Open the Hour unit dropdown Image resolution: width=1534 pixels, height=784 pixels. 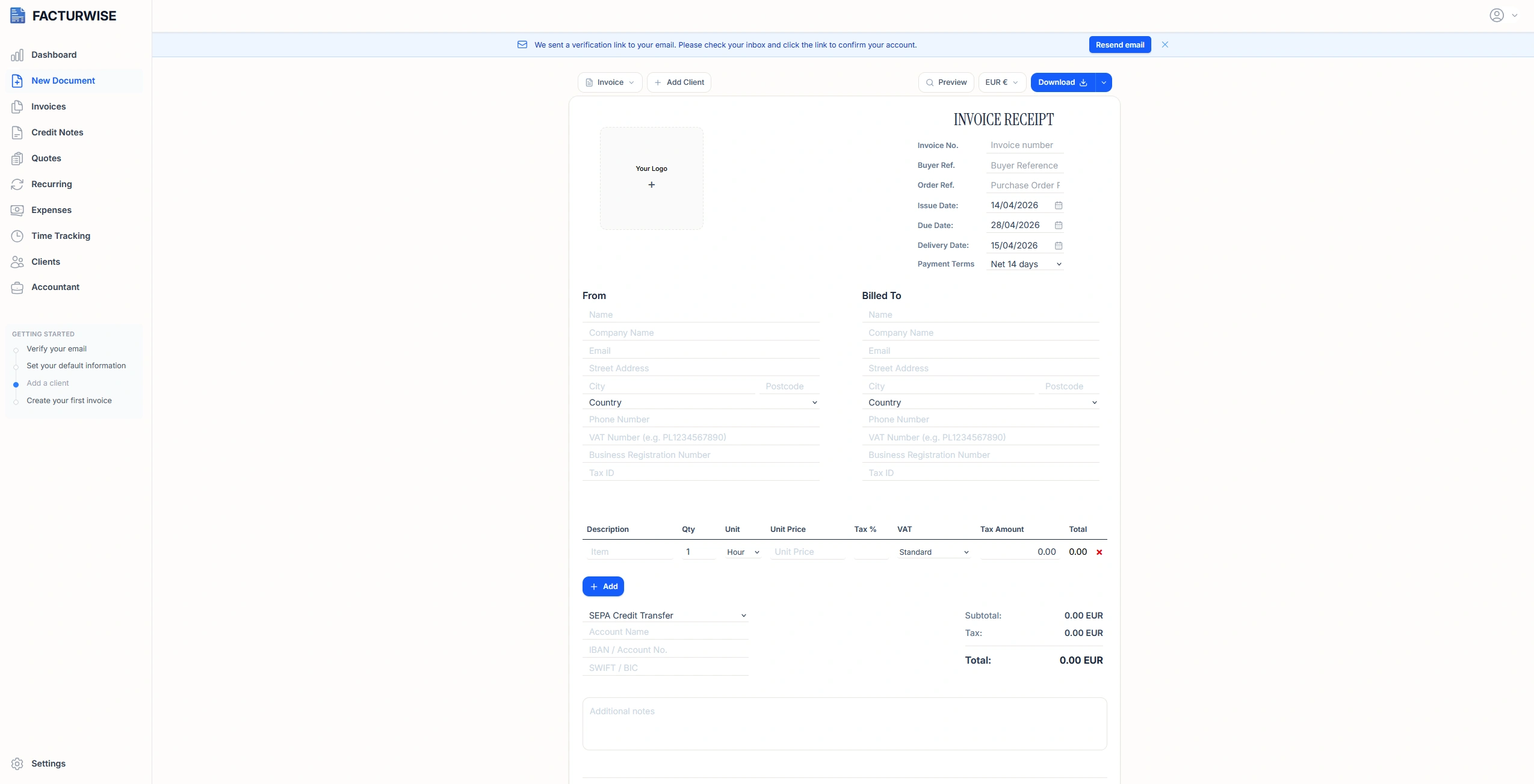coord(741,552)
